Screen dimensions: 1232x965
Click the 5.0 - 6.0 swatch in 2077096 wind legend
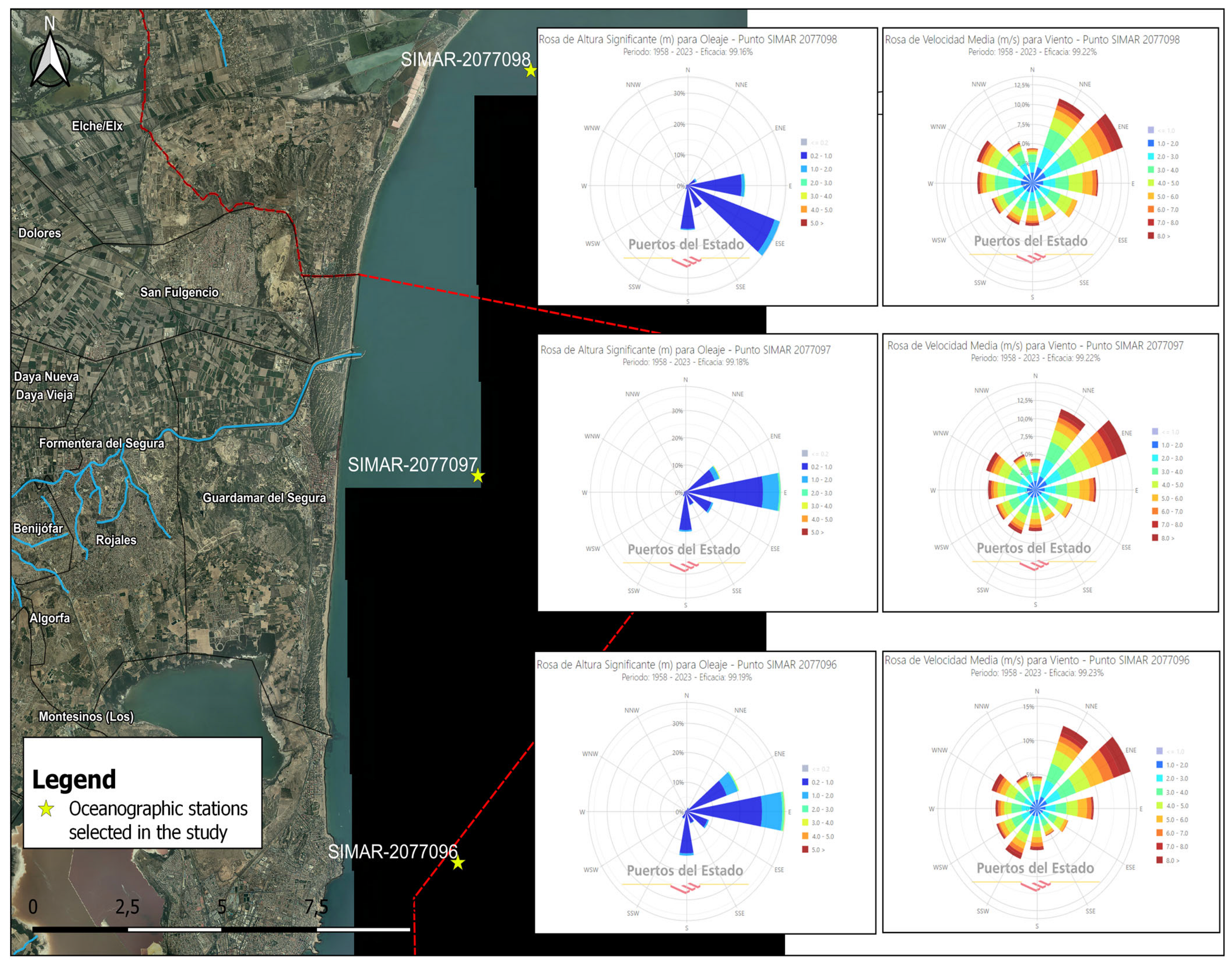click(1159, 819)
